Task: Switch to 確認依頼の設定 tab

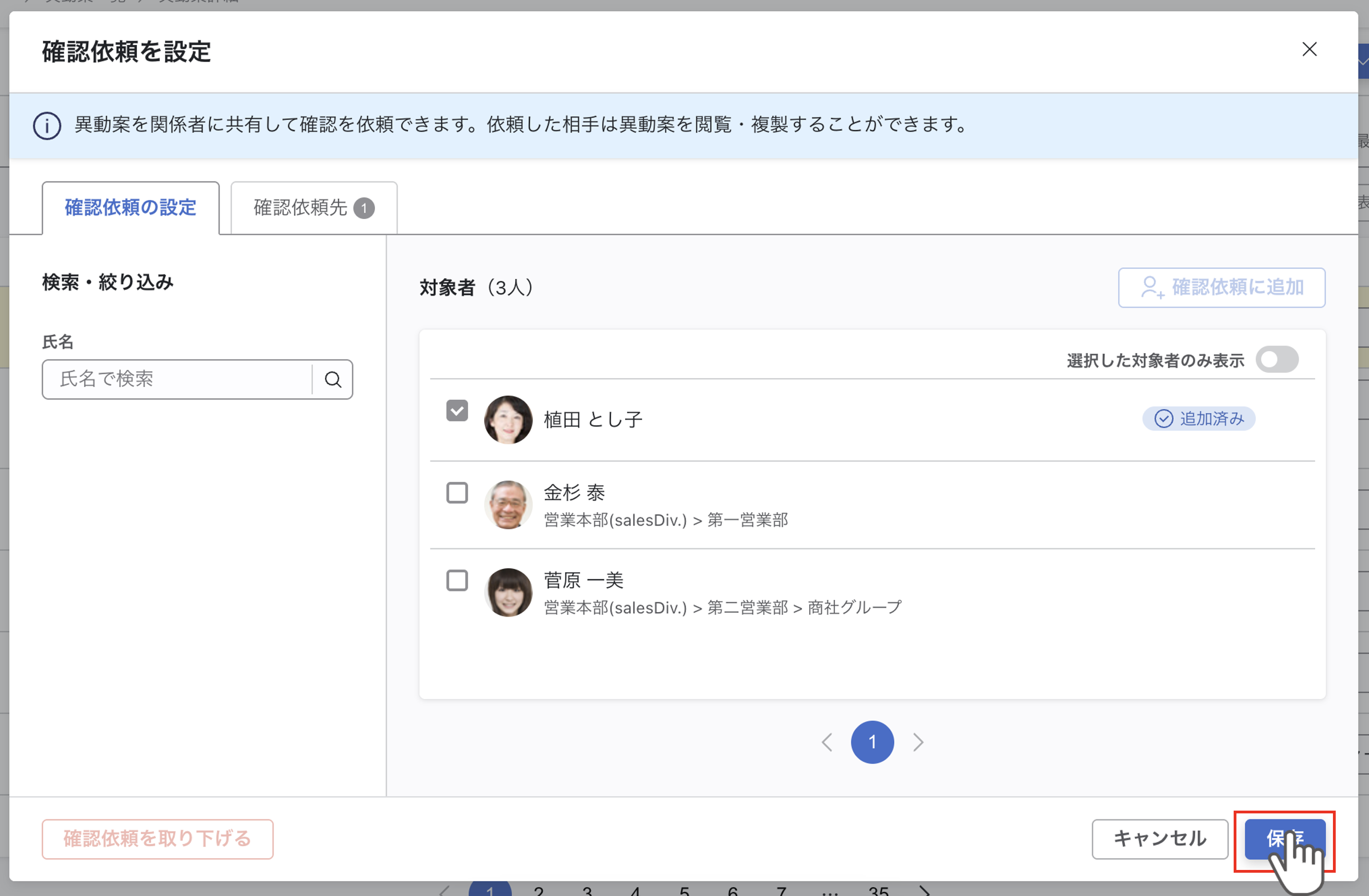Action: coord(130,208)
